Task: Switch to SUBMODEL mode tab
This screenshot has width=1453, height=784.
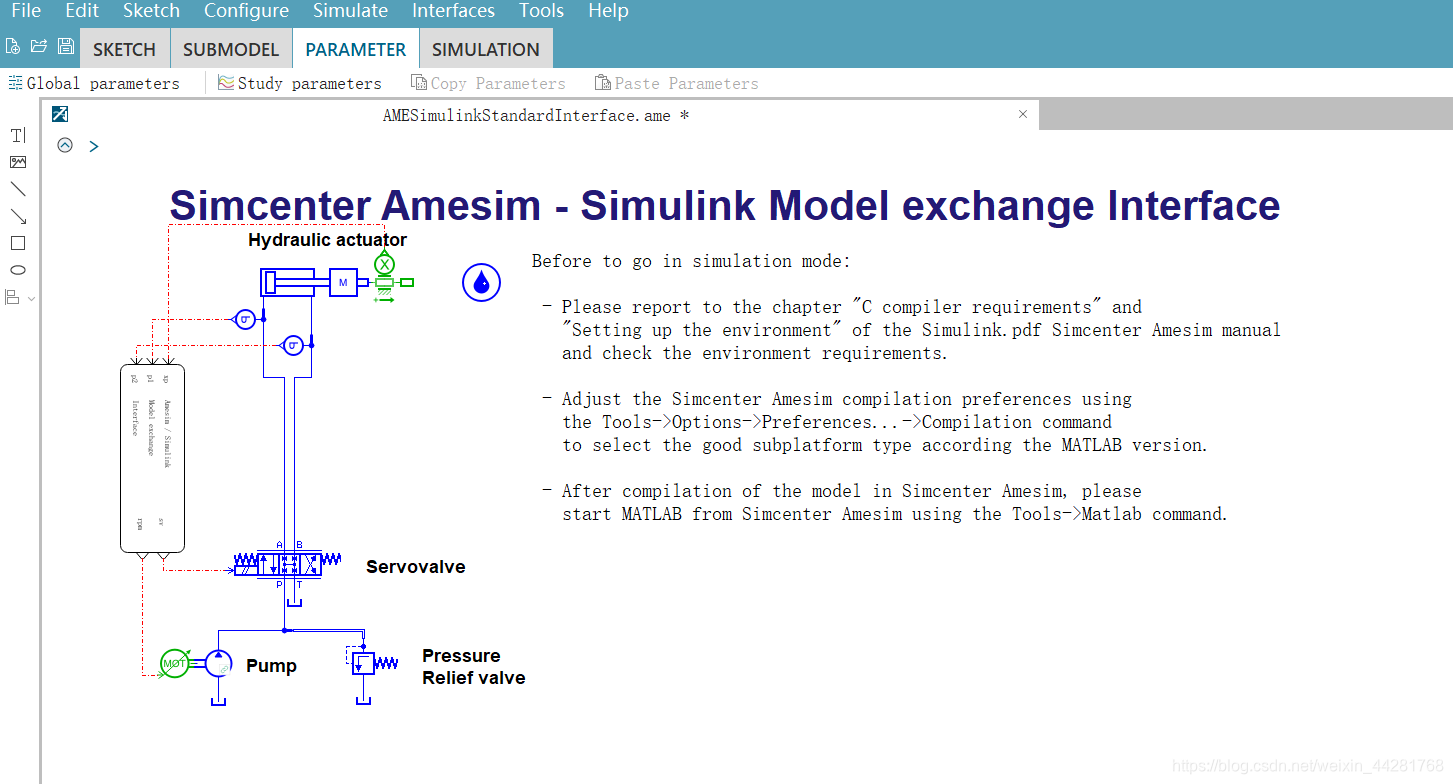Action: [x=231, y=49]
